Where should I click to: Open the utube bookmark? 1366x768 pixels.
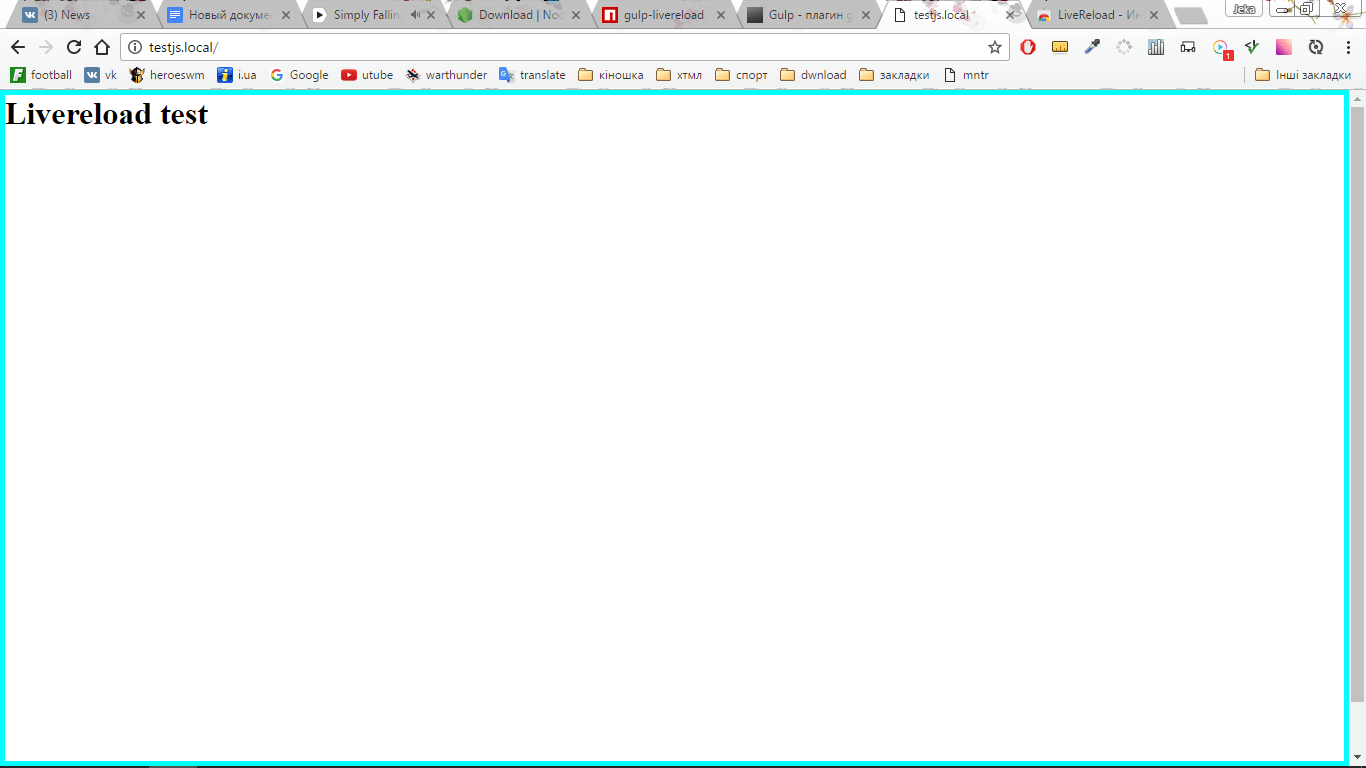click(x=367, y=75)
